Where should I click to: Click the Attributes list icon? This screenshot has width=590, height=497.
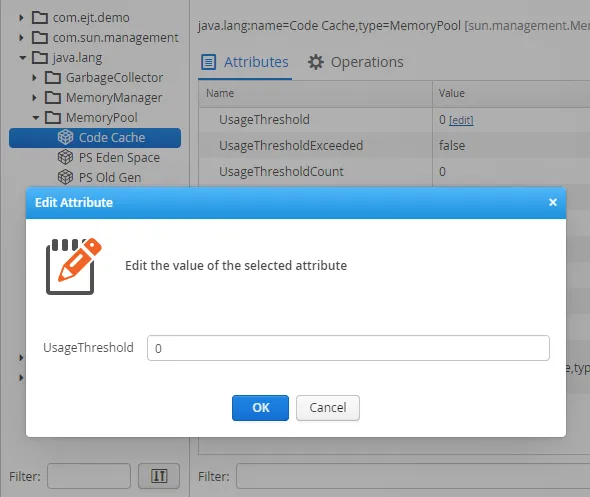pos(208,62)
